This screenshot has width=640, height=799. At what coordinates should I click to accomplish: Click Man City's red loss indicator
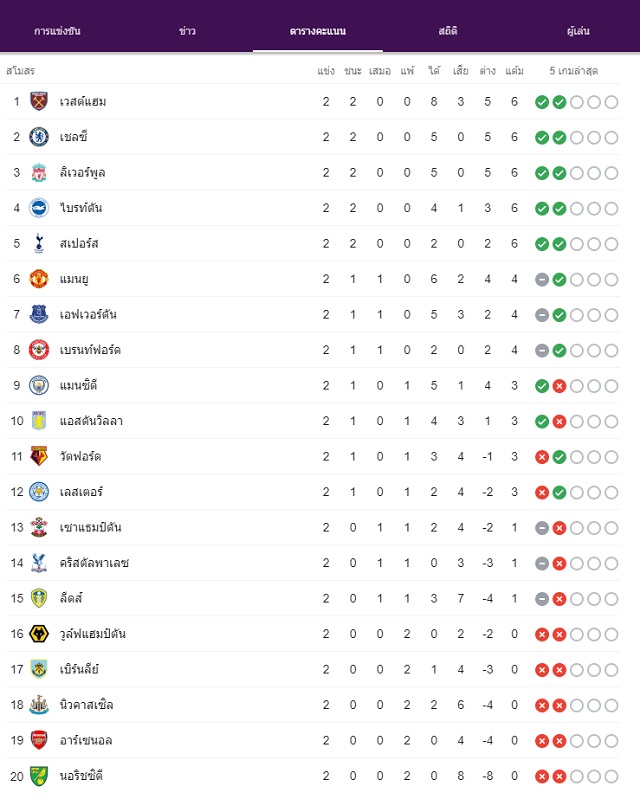(559, 386)
